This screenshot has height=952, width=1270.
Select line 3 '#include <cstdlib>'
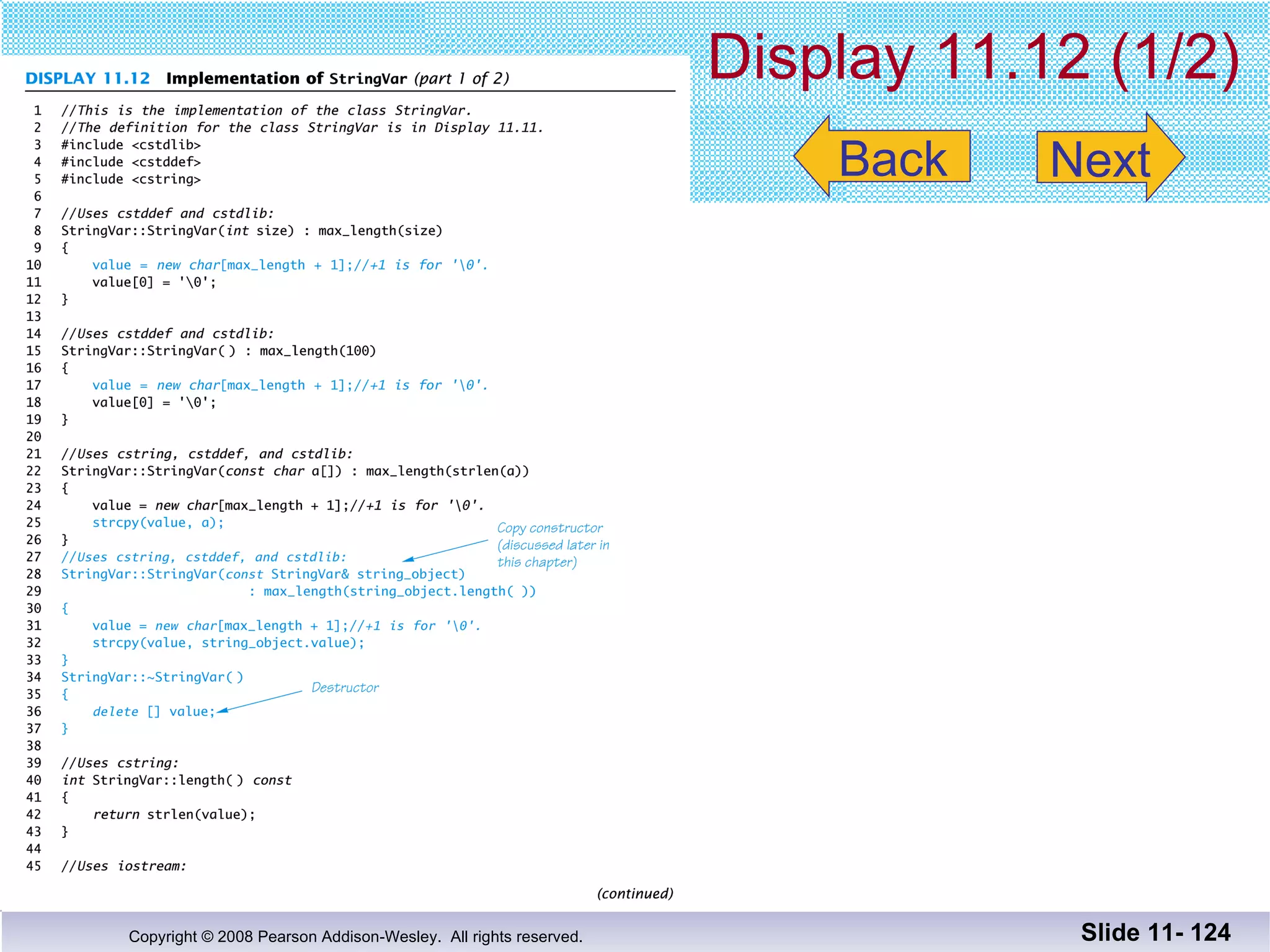point(131,145)
